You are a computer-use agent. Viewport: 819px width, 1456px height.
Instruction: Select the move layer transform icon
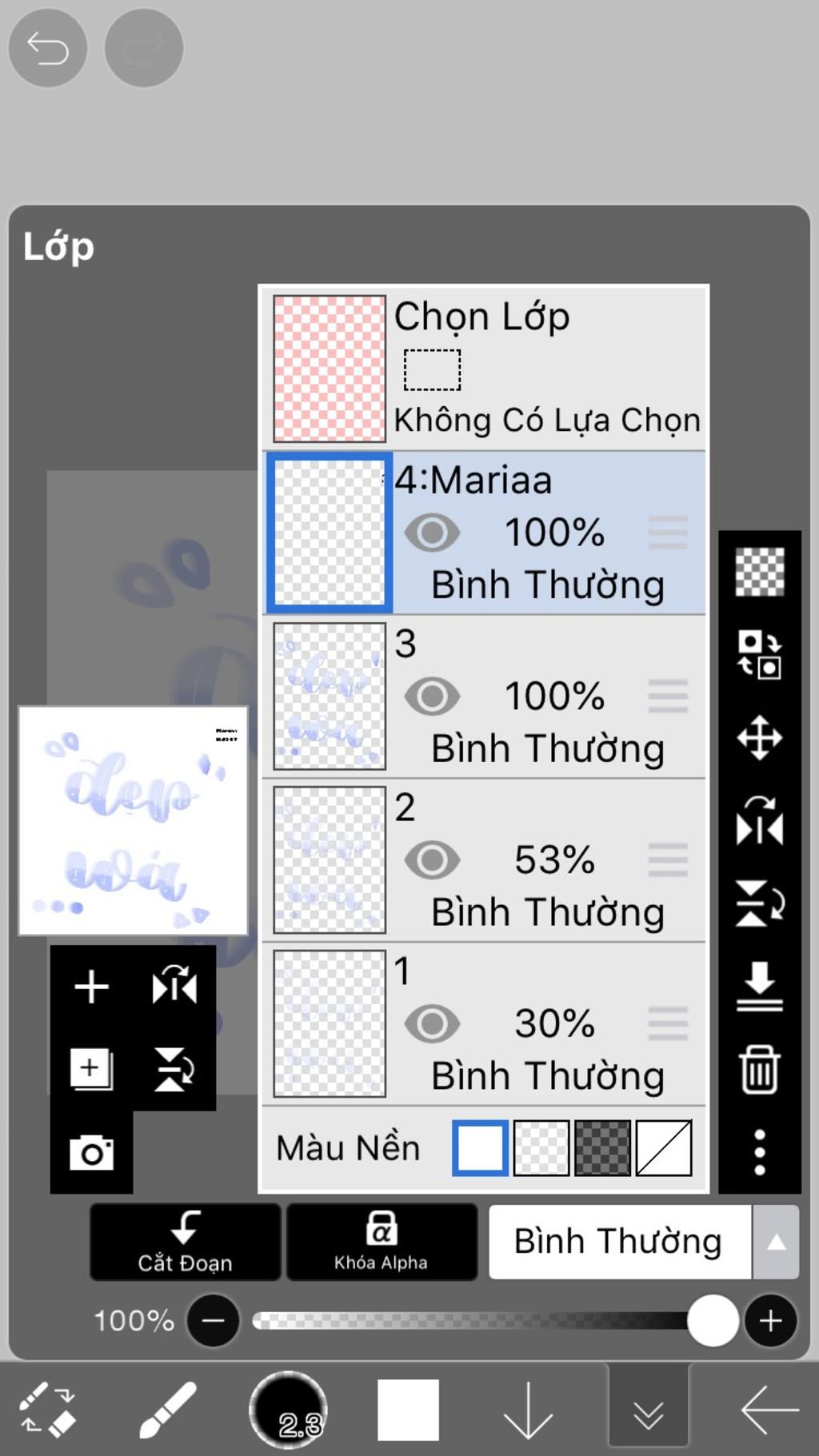coord(759,737)
